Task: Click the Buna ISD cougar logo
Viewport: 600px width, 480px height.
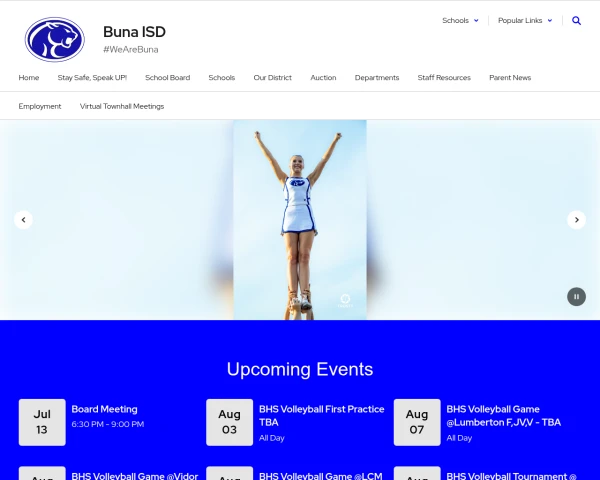Action: [x=55, y=39]
